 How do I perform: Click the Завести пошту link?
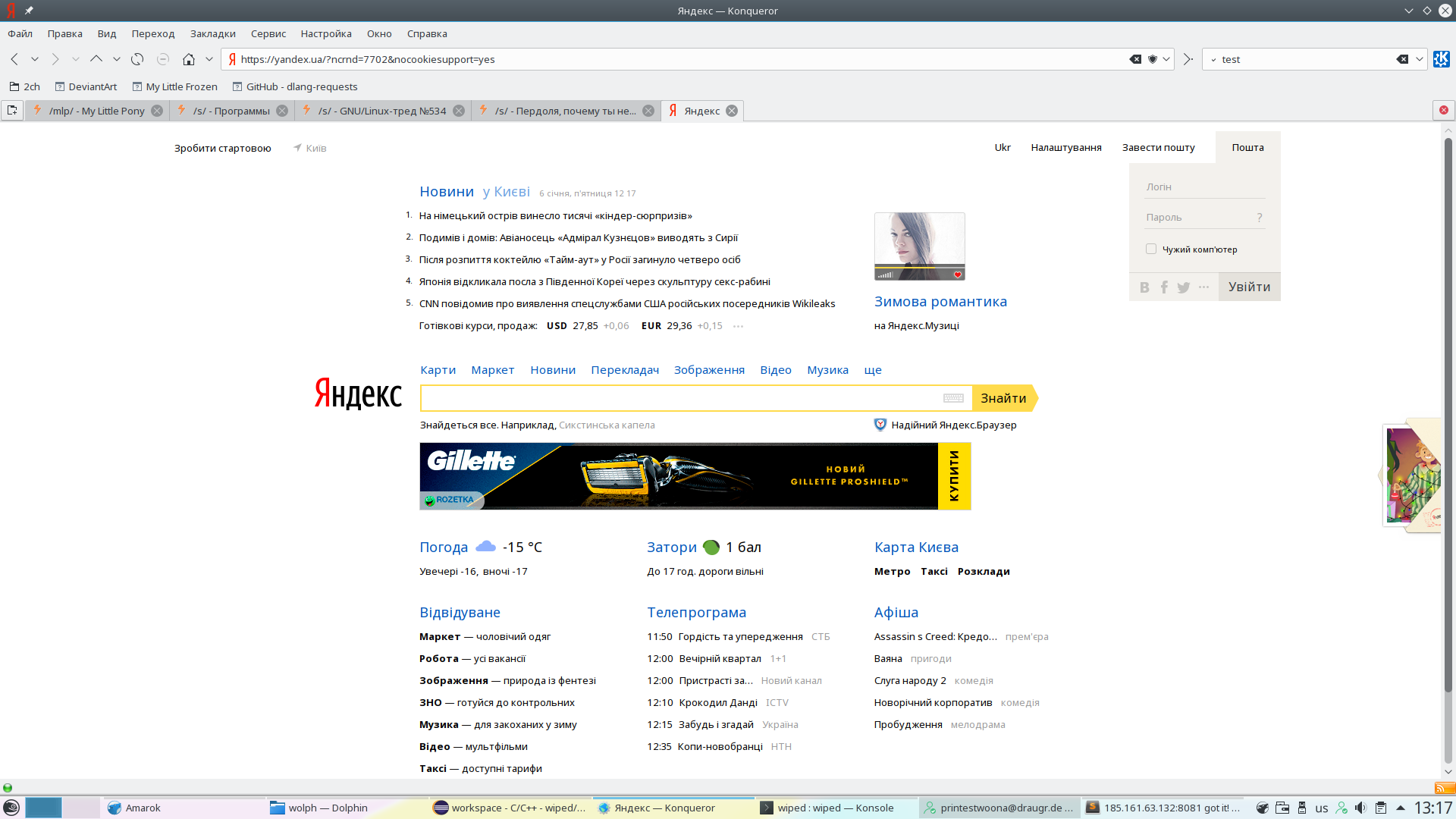click(1158, 147)
